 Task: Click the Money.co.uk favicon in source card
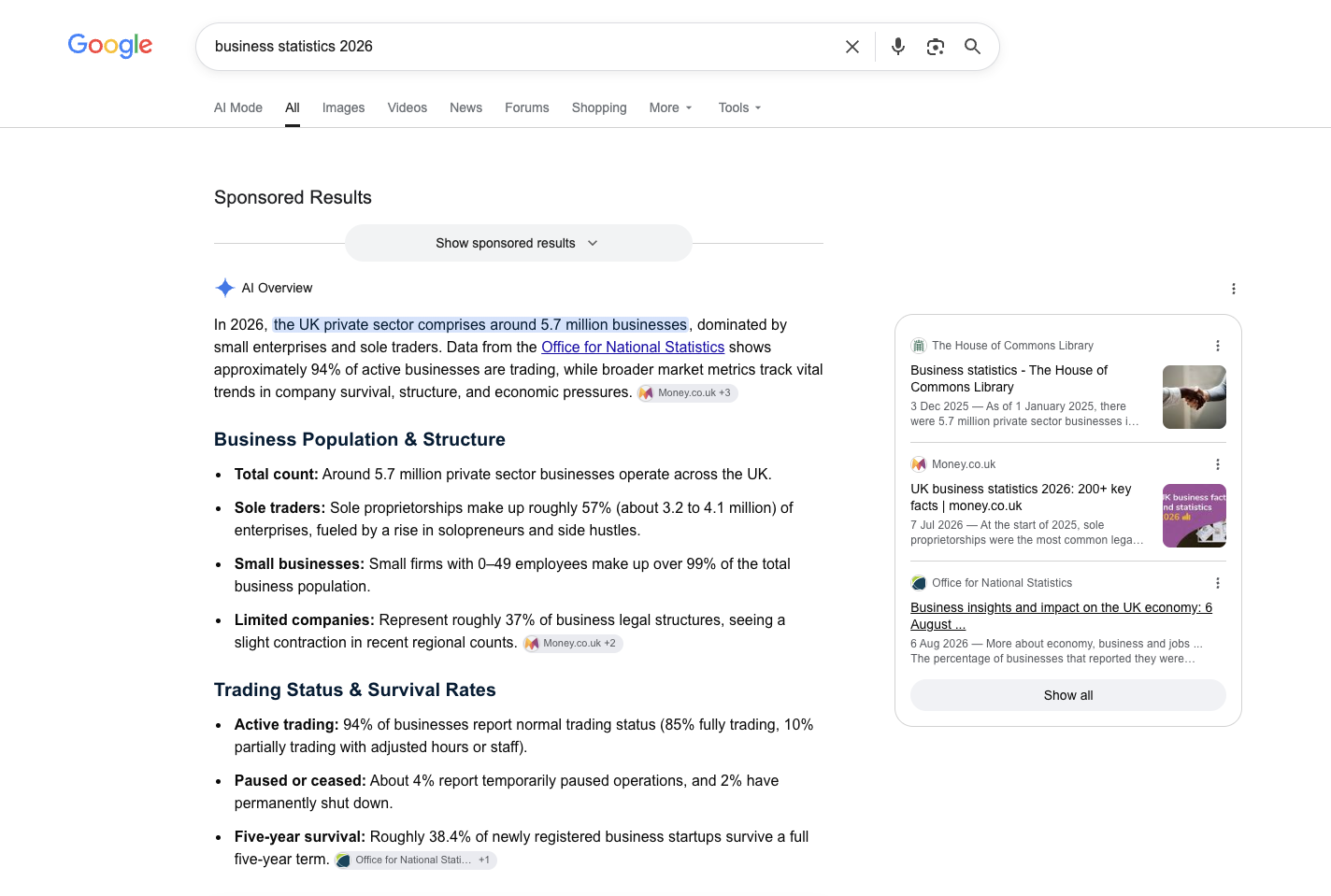tap(919, 464)
